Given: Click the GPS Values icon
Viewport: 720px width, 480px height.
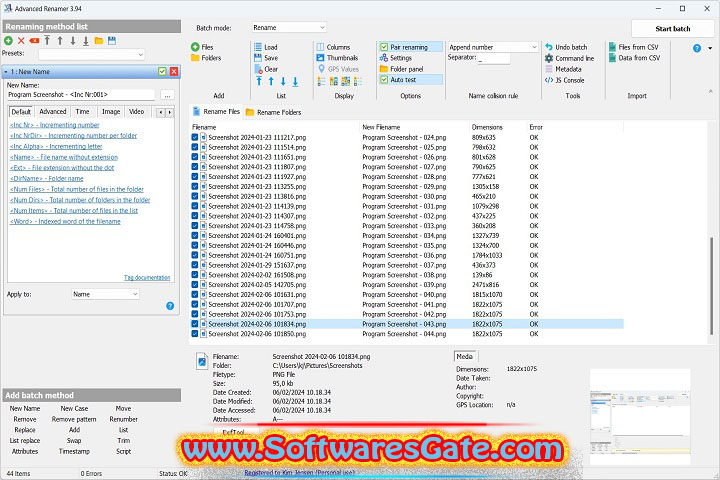Looking at the screenshot, I should point(321,69).
